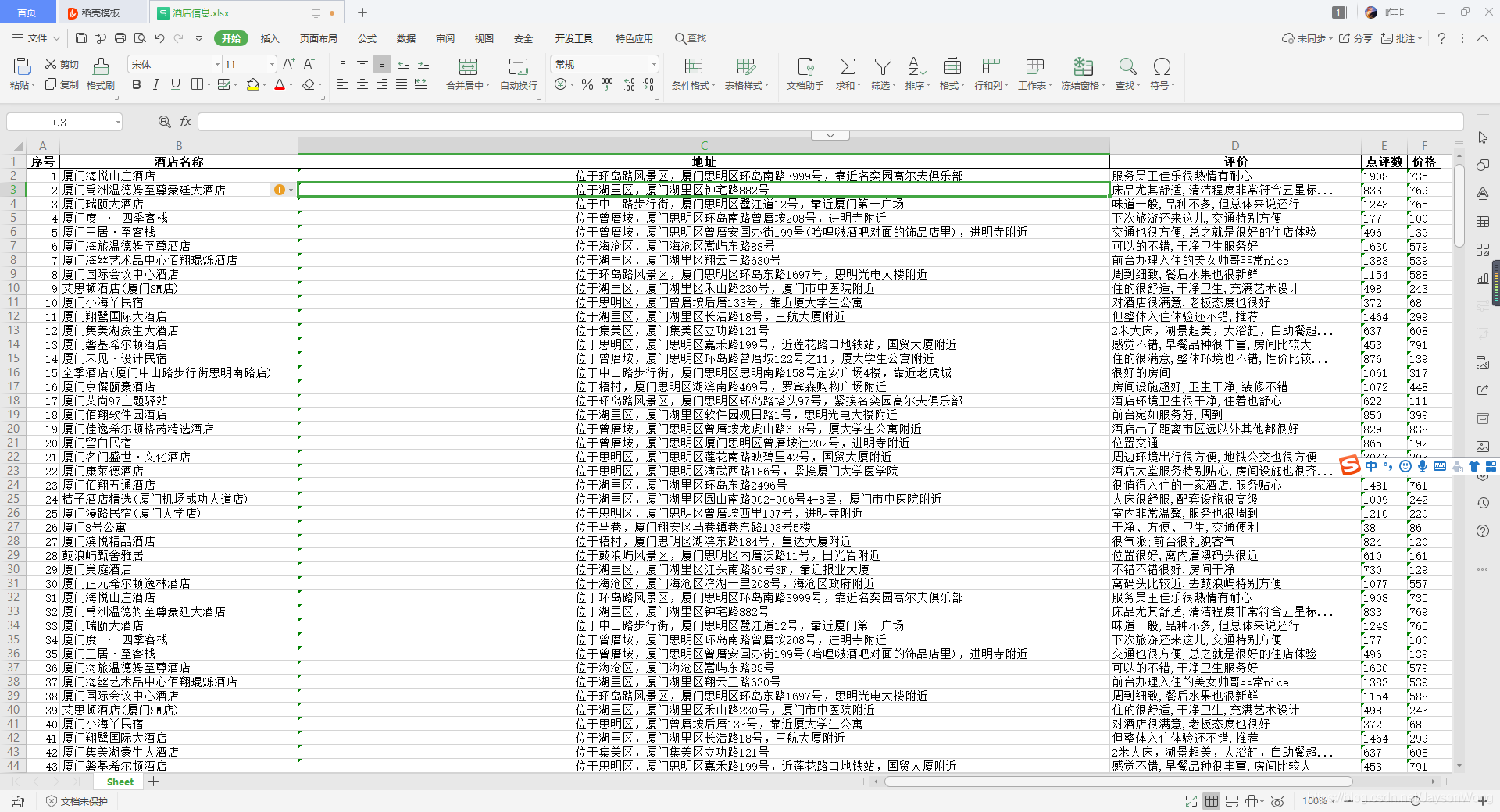
Task: Pick the fill color yellow bucket swatch
Action: coord(252,84)
